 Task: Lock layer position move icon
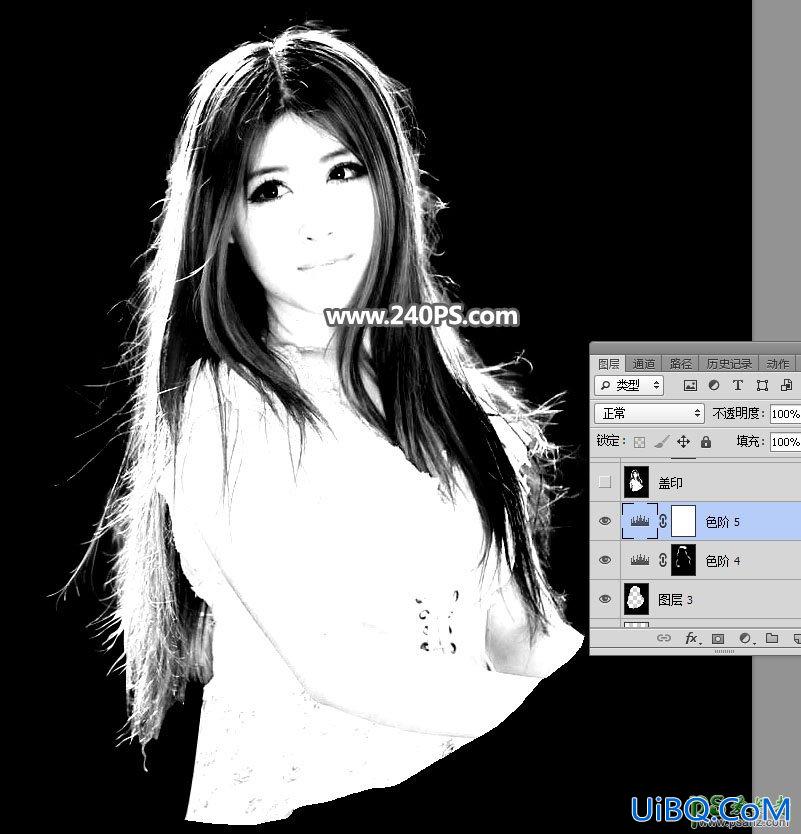683,441
